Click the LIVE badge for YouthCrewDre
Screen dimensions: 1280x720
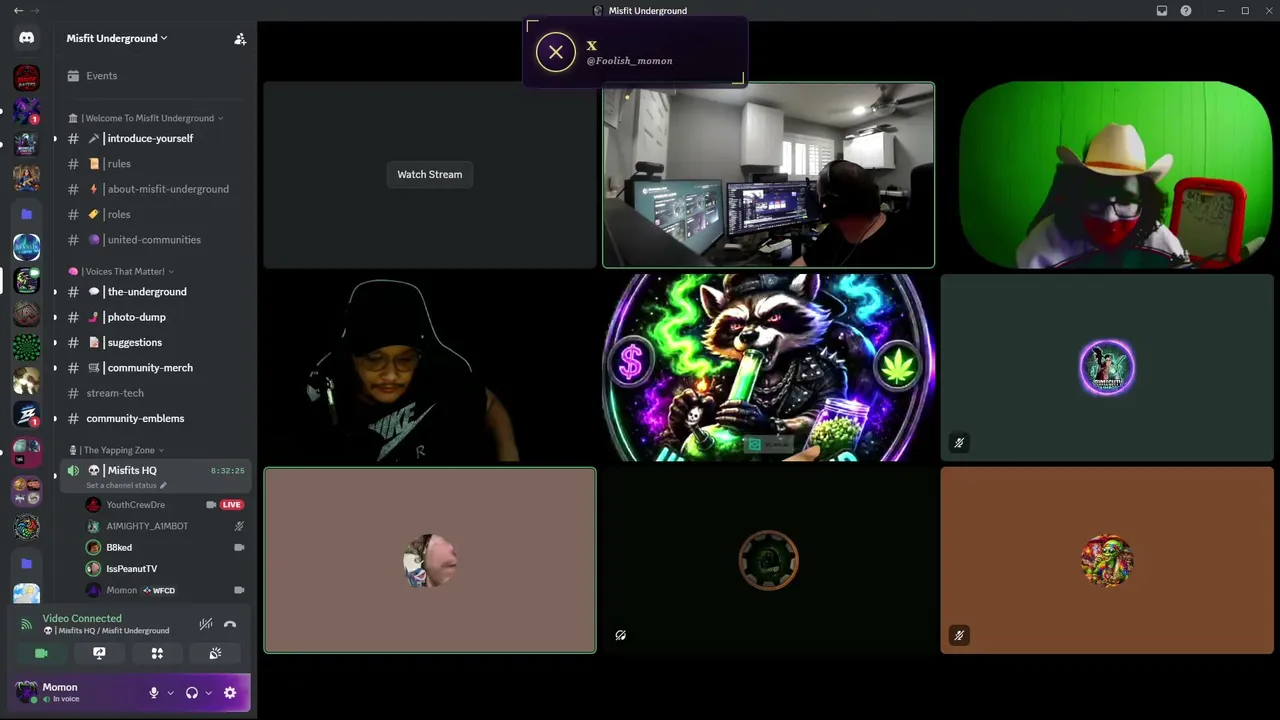tap(232, 505)
